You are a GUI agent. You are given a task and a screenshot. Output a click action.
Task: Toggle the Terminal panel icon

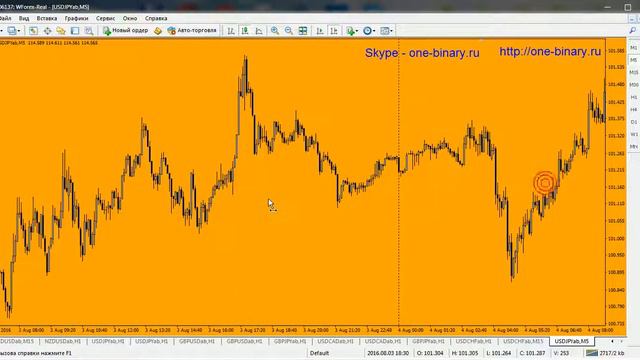tap(75, 31)
